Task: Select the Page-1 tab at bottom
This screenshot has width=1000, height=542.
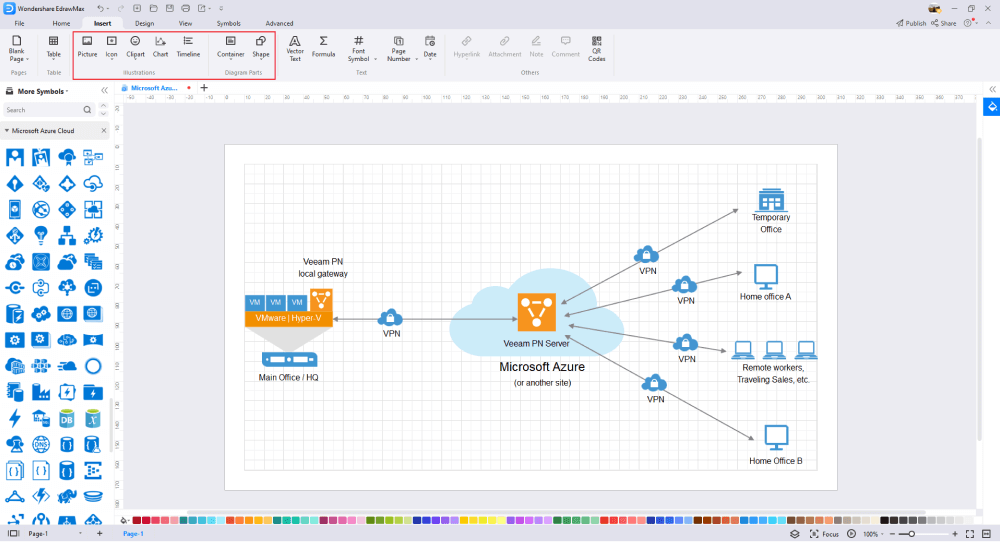Action: coord(133,534)
